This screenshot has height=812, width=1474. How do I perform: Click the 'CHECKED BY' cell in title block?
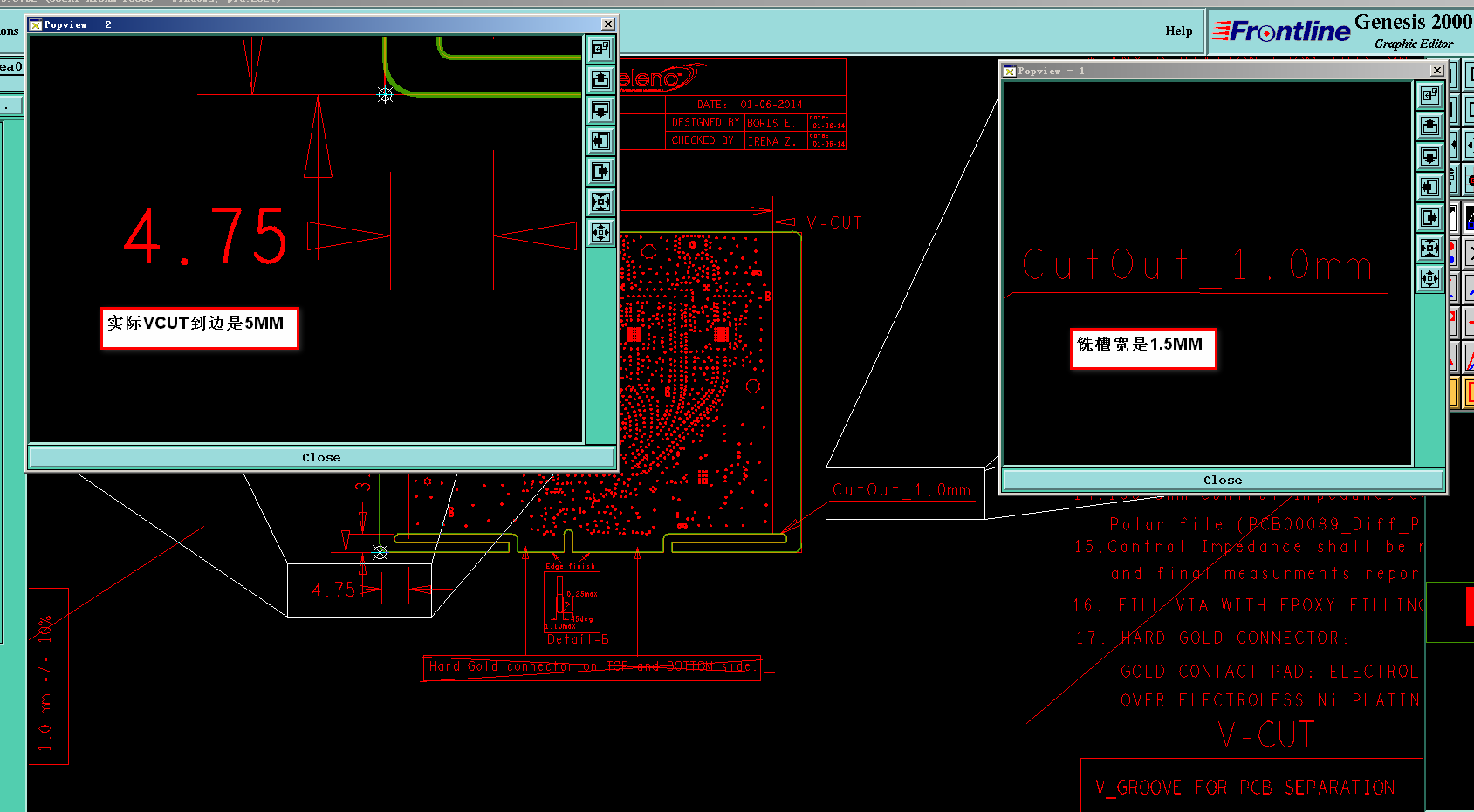click(703, 140)
